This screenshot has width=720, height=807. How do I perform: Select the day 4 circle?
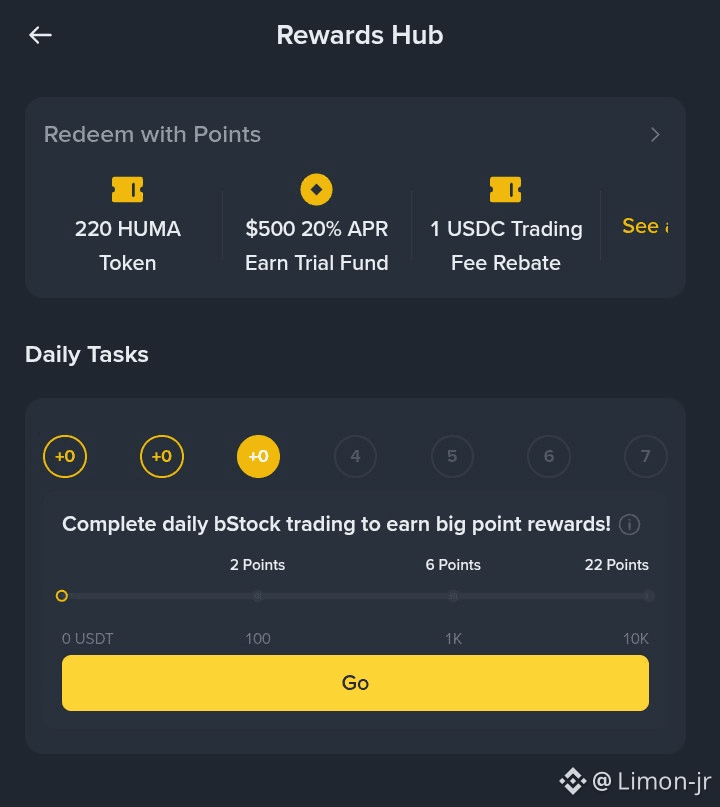point(355,457)
